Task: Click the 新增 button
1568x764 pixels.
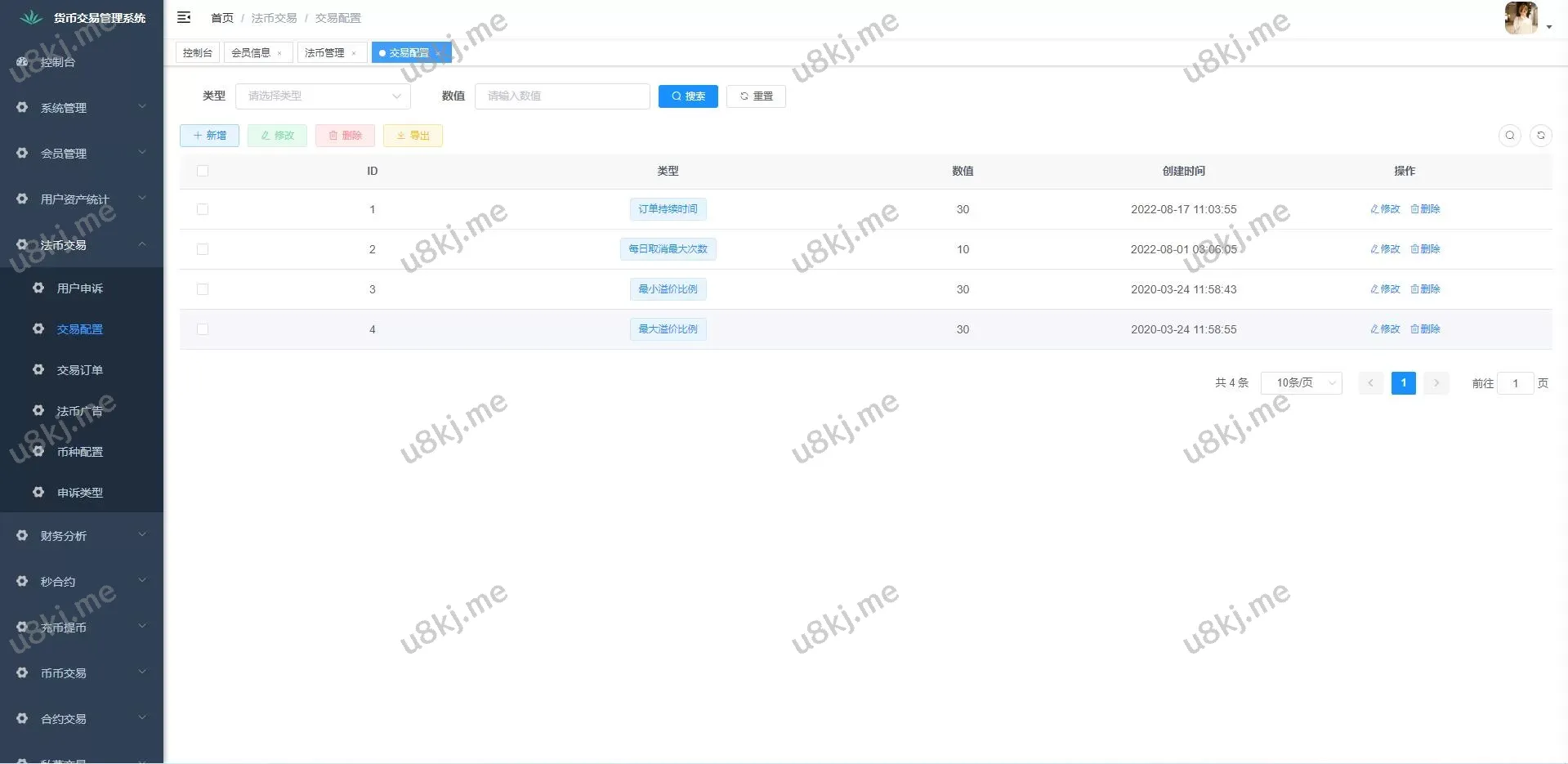Action: pos(209,136)
